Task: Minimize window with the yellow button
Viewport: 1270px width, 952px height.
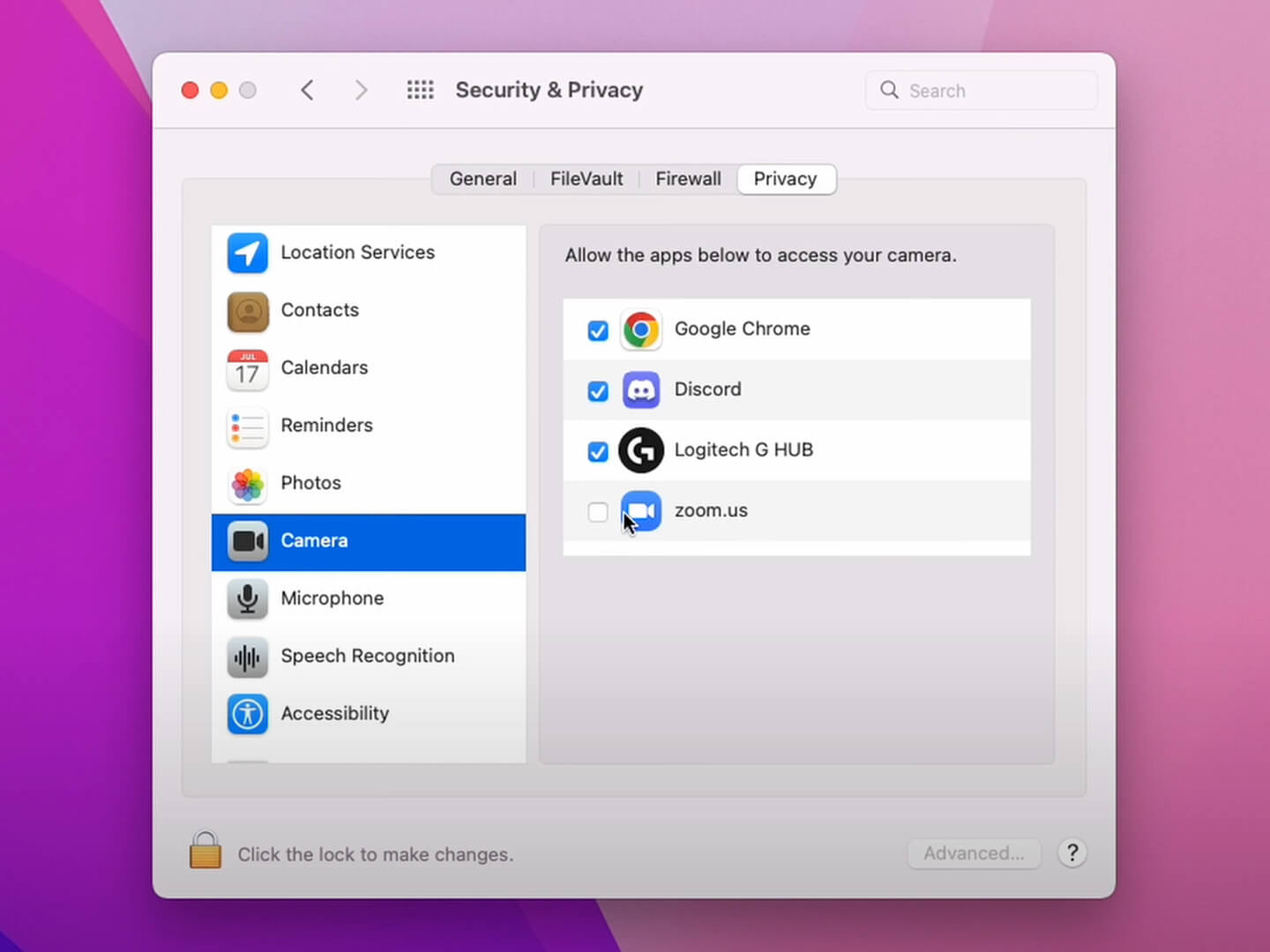Action: (x=219, y=90)
